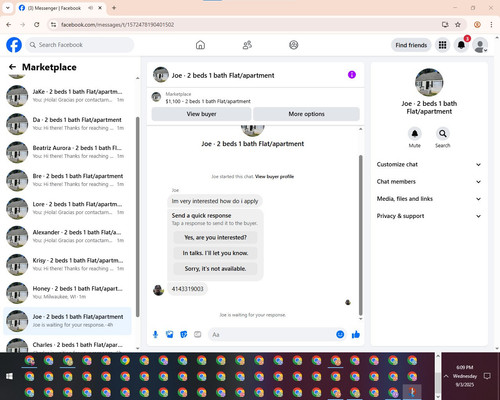Image resolution: width=500 pixels, height=400 pixels.
Task: Expand Customize chat section
Action: 429,164
